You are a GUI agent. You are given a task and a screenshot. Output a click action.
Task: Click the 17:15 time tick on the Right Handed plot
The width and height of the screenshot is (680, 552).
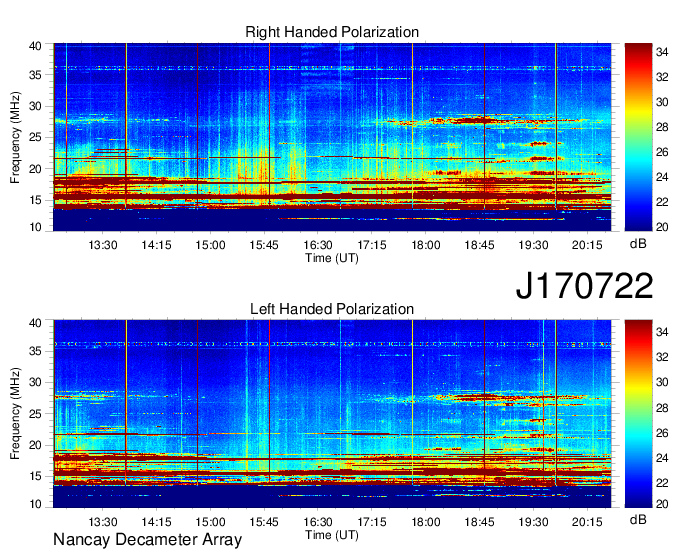point(372,245)
